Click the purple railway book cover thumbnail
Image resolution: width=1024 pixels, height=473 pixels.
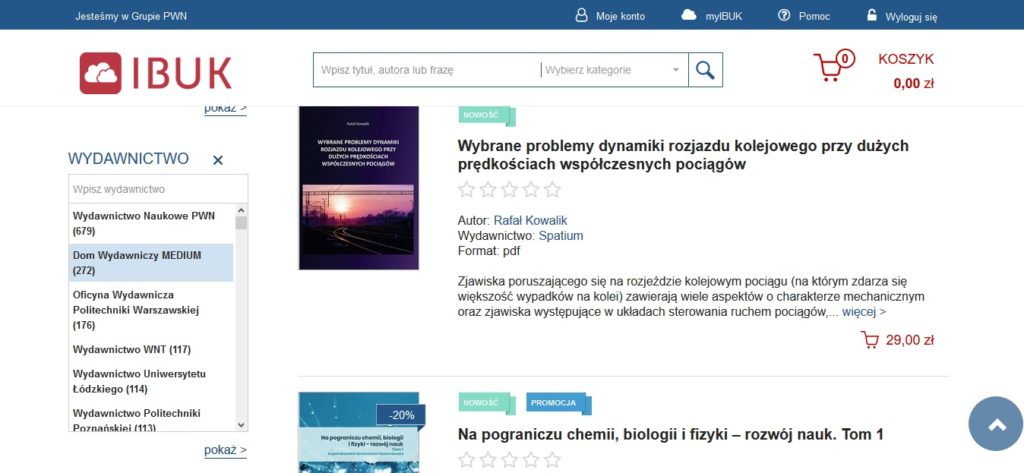[359, 188]
